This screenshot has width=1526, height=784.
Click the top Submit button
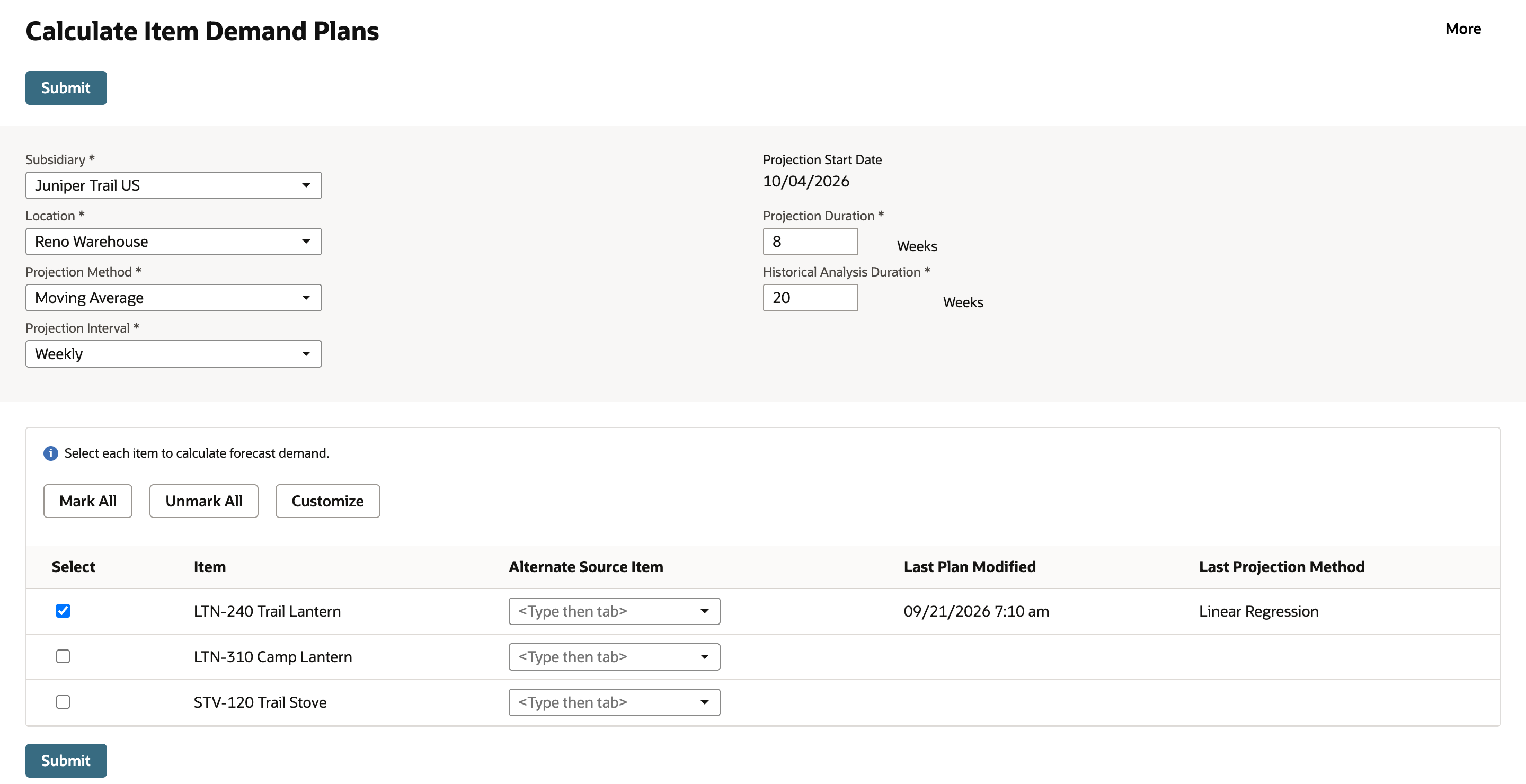pos(66,87)
